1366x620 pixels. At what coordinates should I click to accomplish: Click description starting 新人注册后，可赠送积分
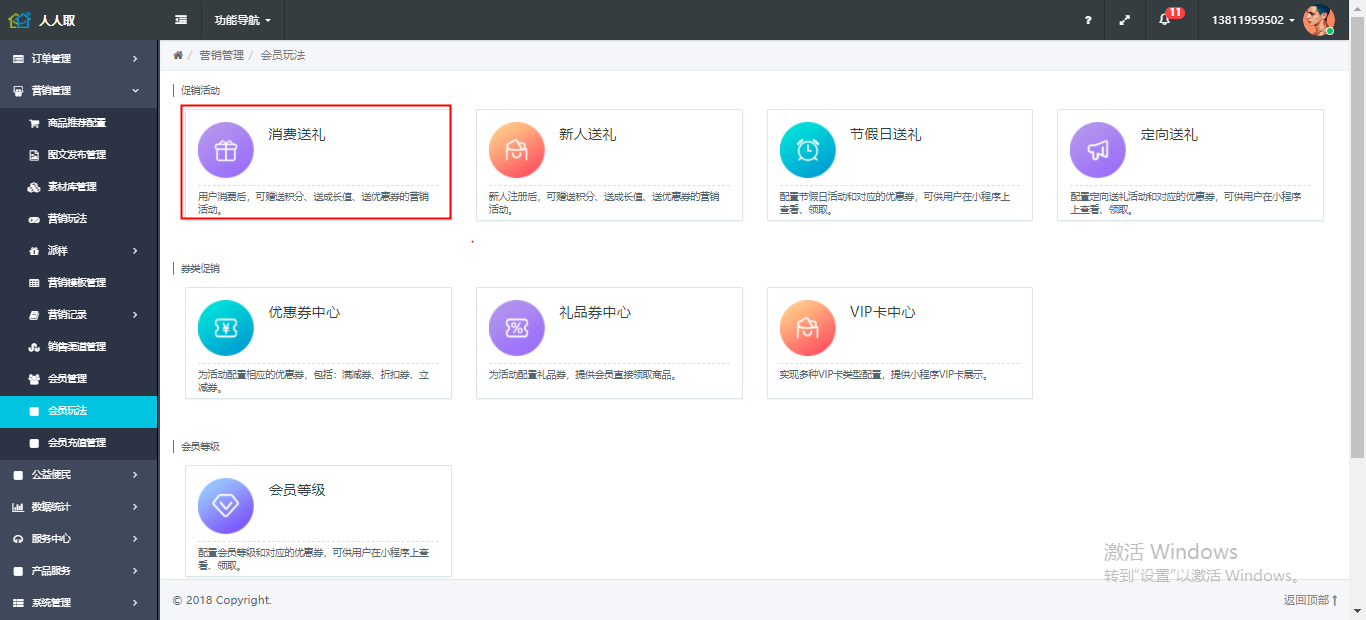(x=604, y=203)
